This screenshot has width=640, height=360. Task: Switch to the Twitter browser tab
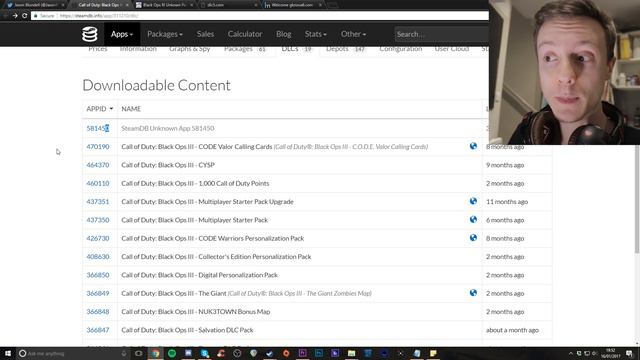coord(35,5)
